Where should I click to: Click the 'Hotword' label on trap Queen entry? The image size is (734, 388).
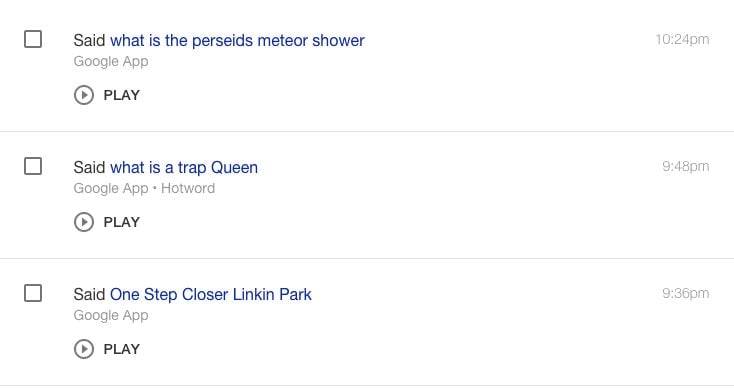pos(188,188)
